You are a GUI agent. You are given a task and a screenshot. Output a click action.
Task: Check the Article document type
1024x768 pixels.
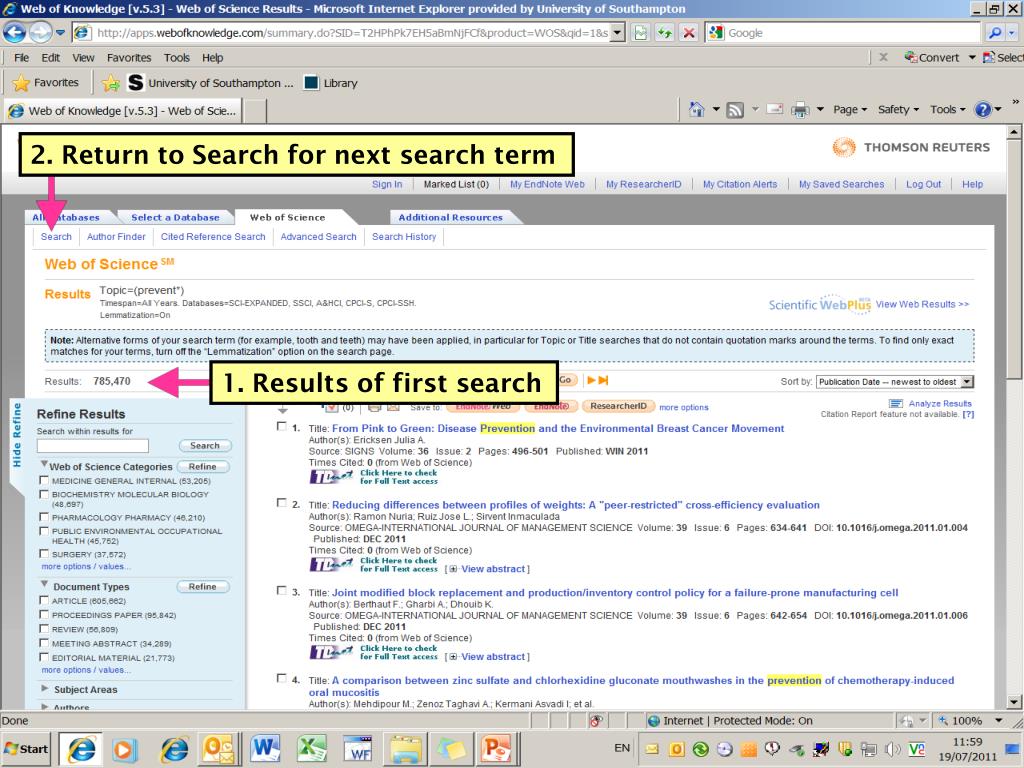point(44,600)
